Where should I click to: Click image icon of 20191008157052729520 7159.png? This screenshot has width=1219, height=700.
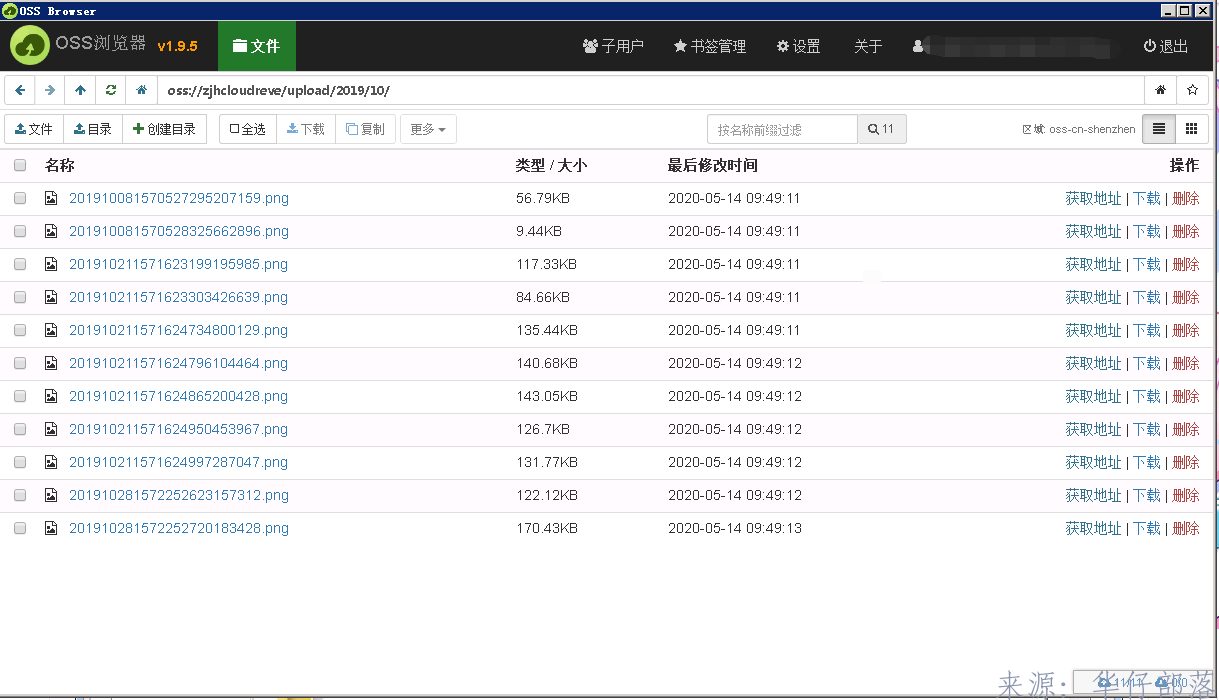[51, 198]
